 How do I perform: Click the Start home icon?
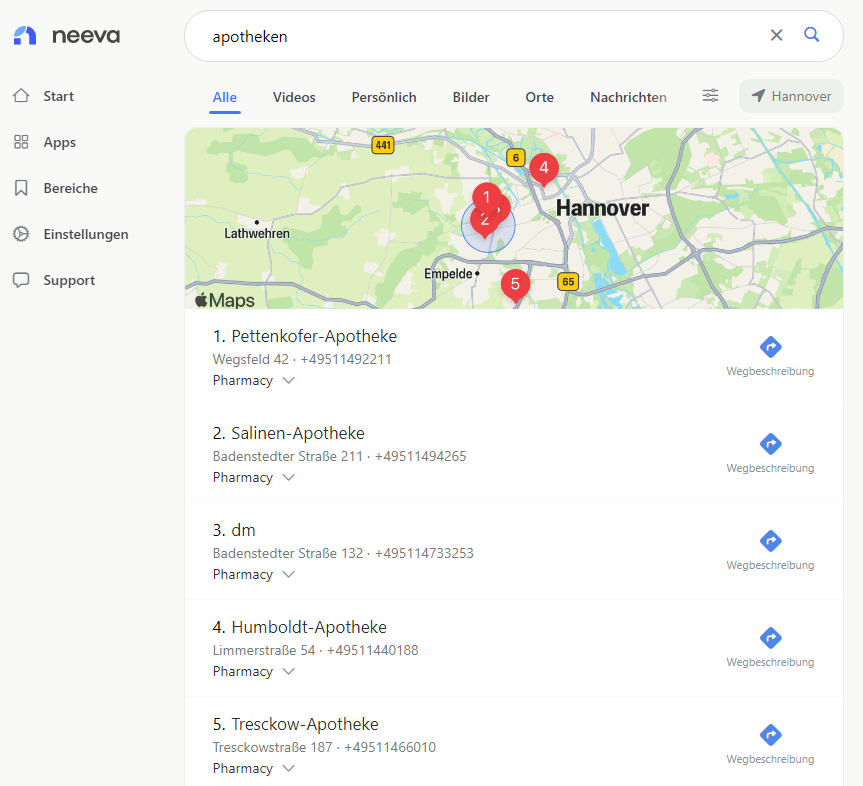click(21, 96)
